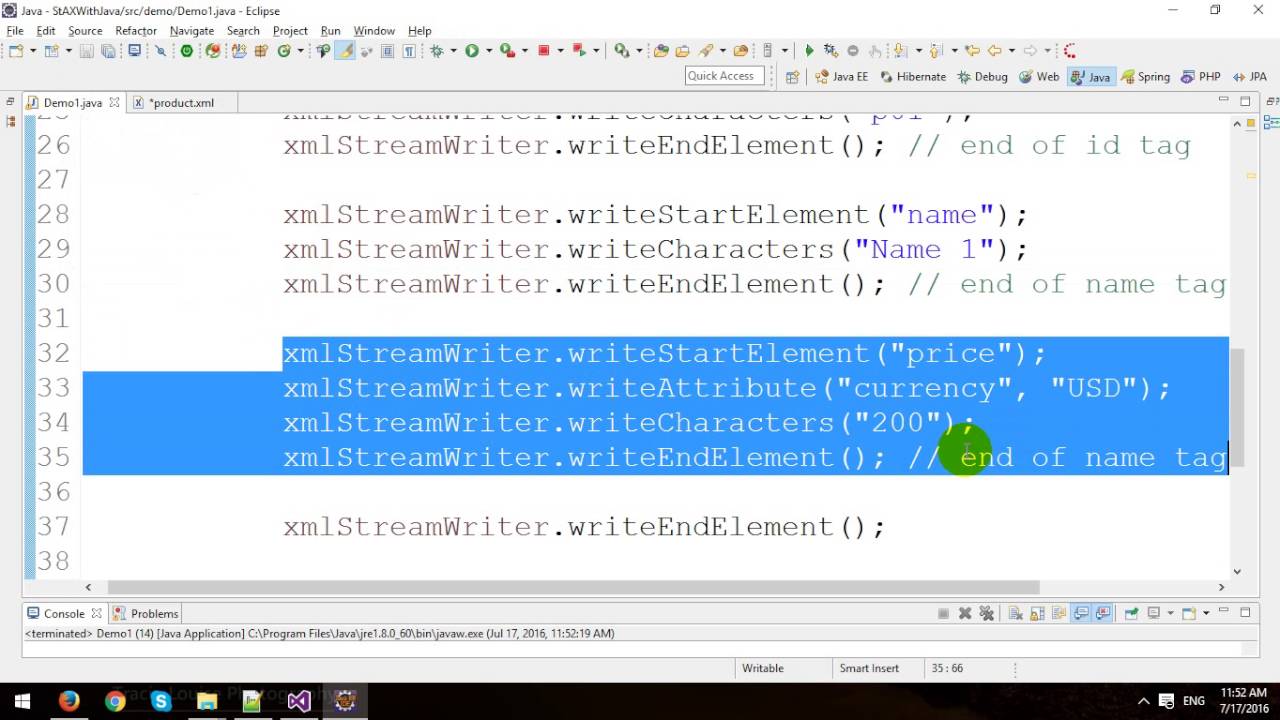Screen dimensions: 1280x720
Task: Toggle Show Whitespace Characters pilcrow icon
Action: (409, 50)
